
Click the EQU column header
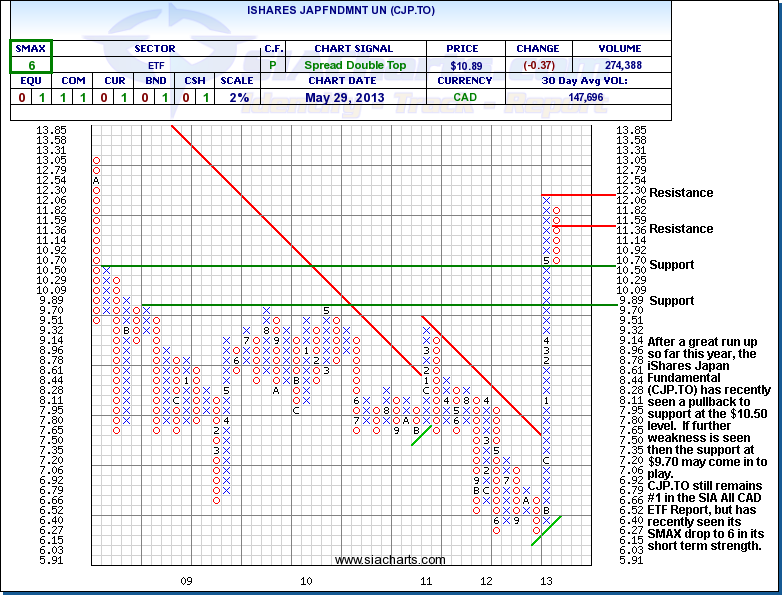[30, 81]
